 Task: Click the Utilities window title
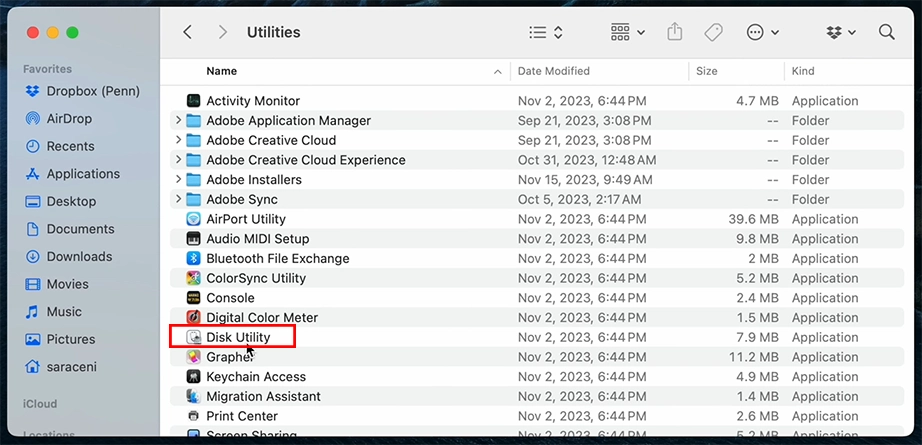pos(273,32)
